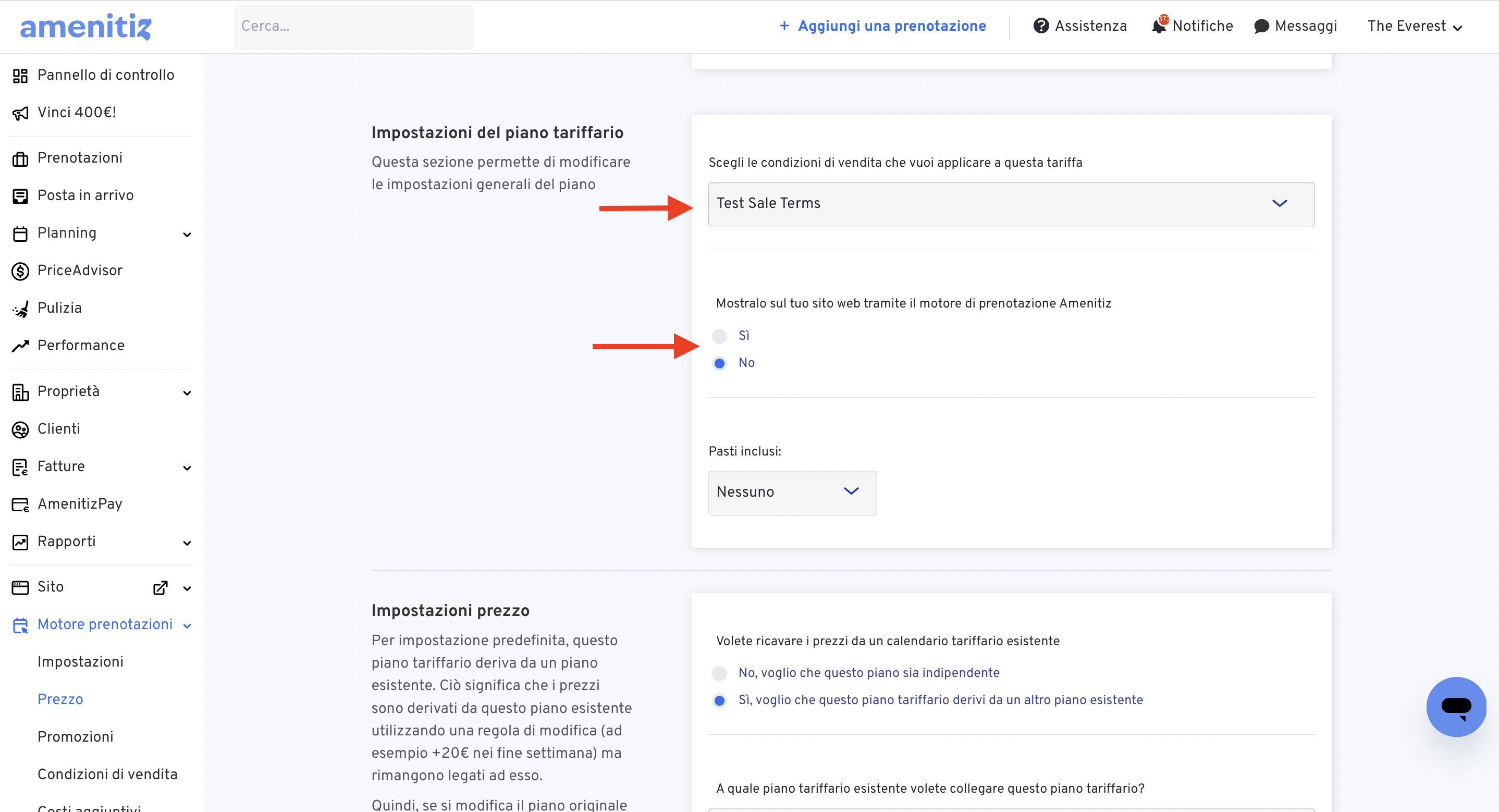Click Aggiungi una prenotazione
The width and height of the screenshot is (1499, 812).
point(881,26)
